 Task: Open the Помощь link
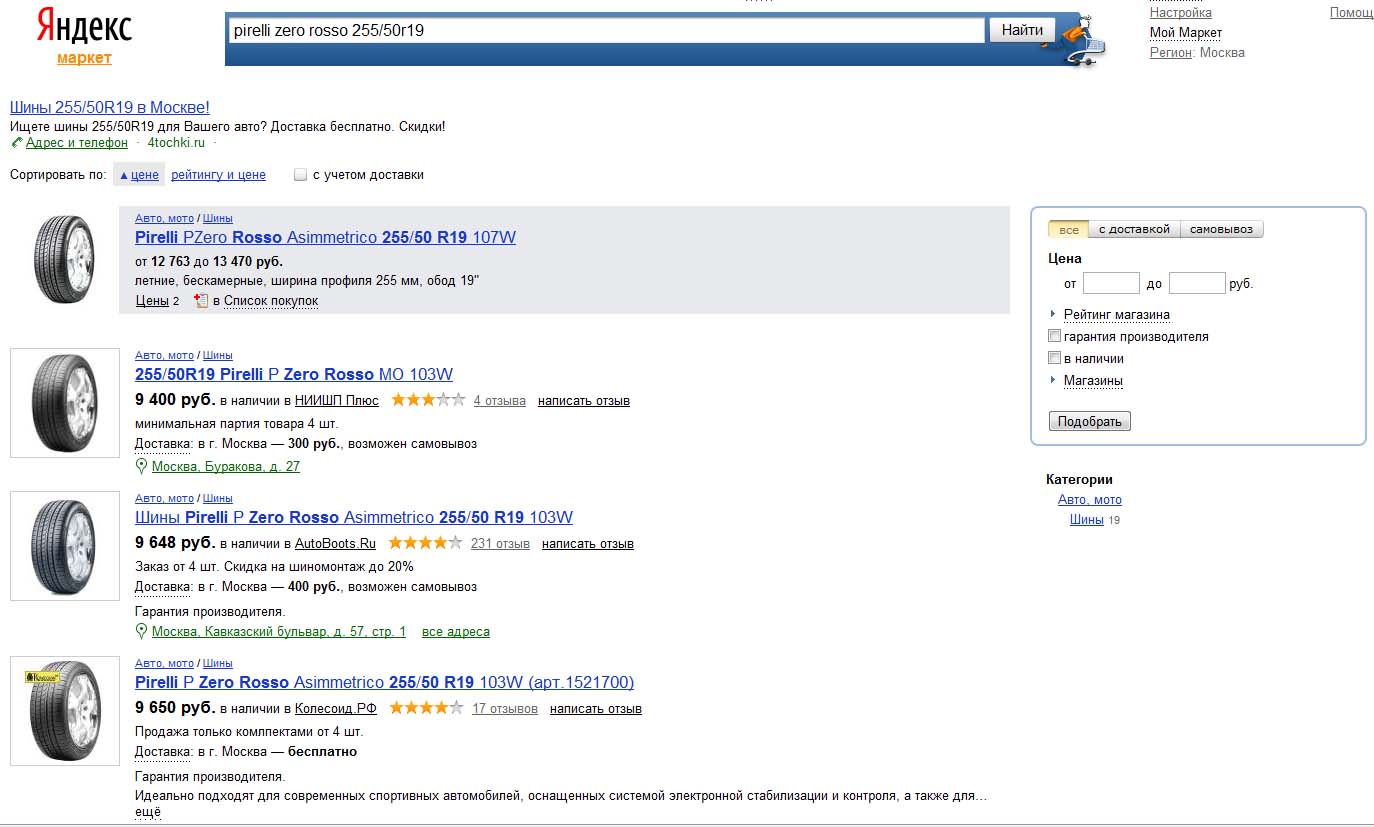click(x=1352, y=13)
